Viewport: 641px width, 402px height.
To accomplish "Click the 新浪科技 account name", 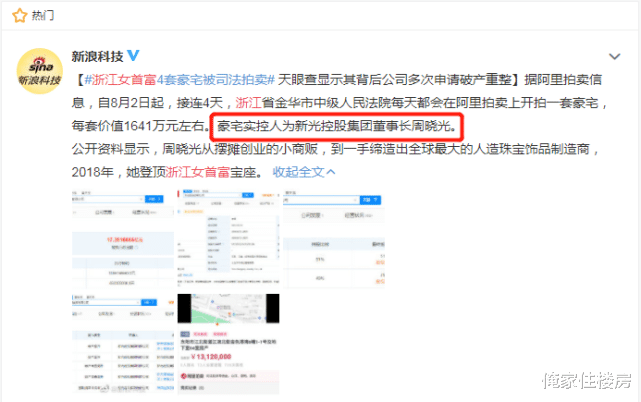I will click(x=97, y=56).
